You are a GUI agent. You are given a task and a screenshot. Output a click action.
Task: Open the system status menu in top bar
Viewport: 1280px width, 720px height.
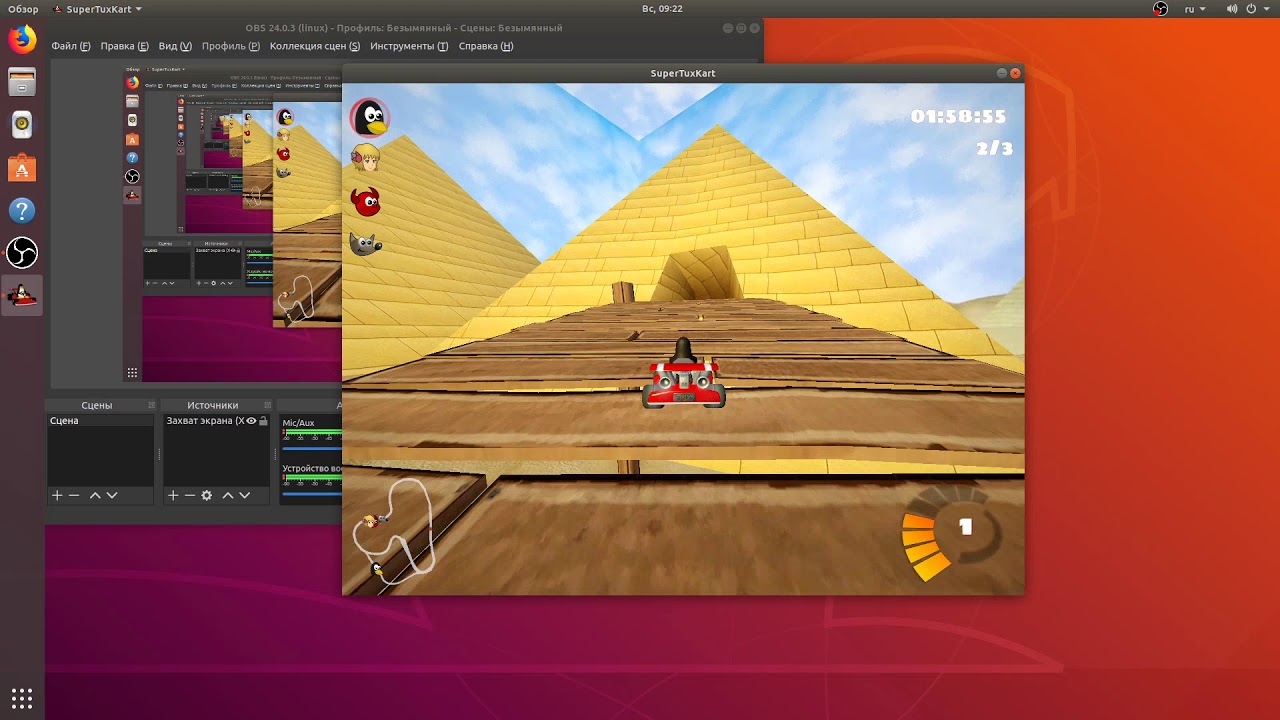(1246, 9)
